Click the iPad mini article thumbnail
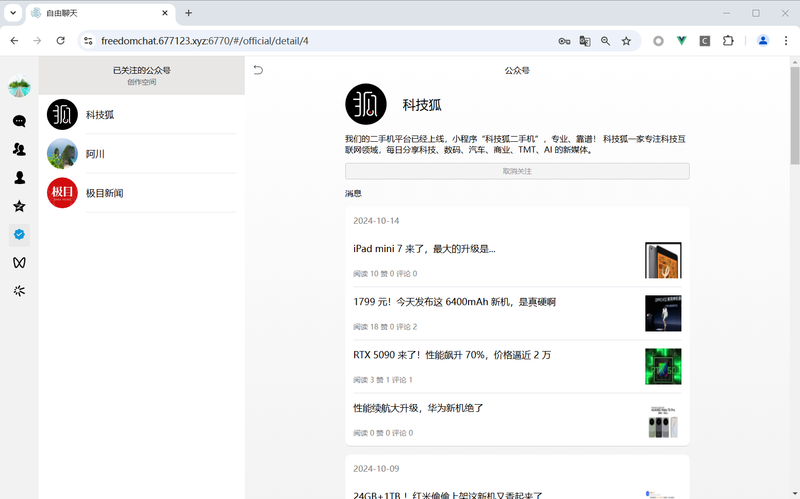 click(x=663, y=260)
